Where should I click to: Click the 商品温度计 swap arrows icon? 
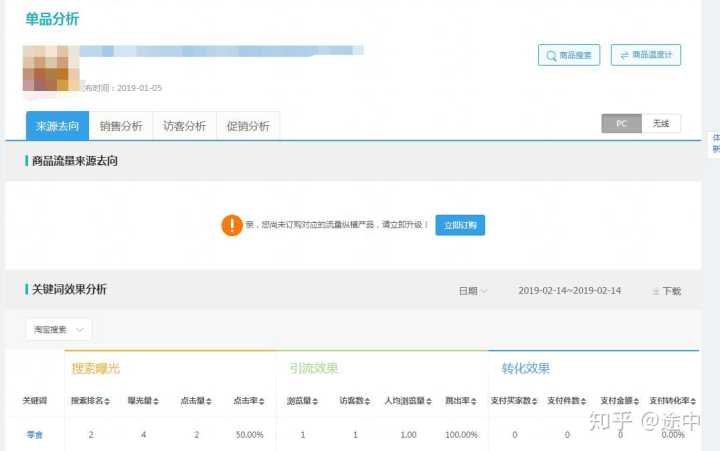(625, 56)
